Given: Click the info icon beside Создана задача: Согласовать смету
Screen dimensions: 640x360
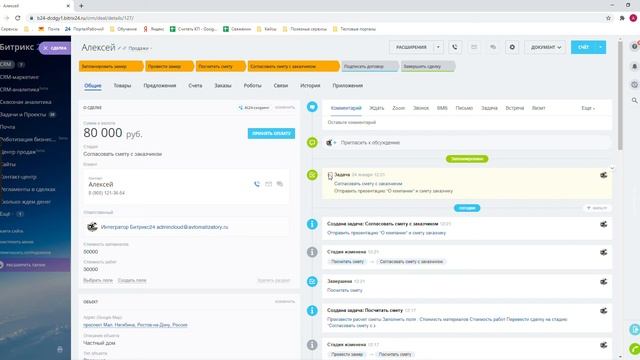Looking at the screenshot, I should click(312, 224).
